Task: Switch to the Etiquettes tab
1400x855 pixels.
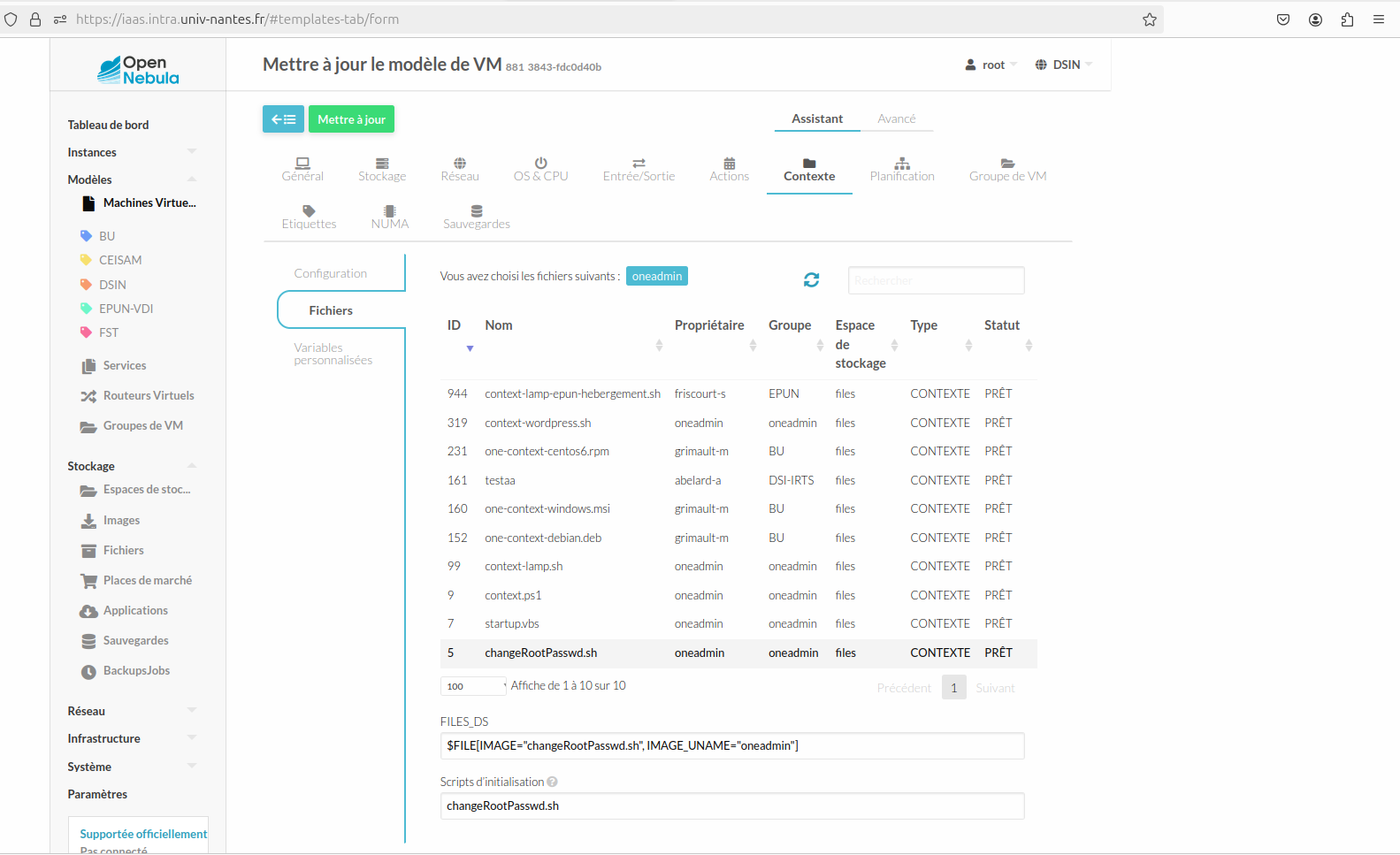Action: click(309, 218)
